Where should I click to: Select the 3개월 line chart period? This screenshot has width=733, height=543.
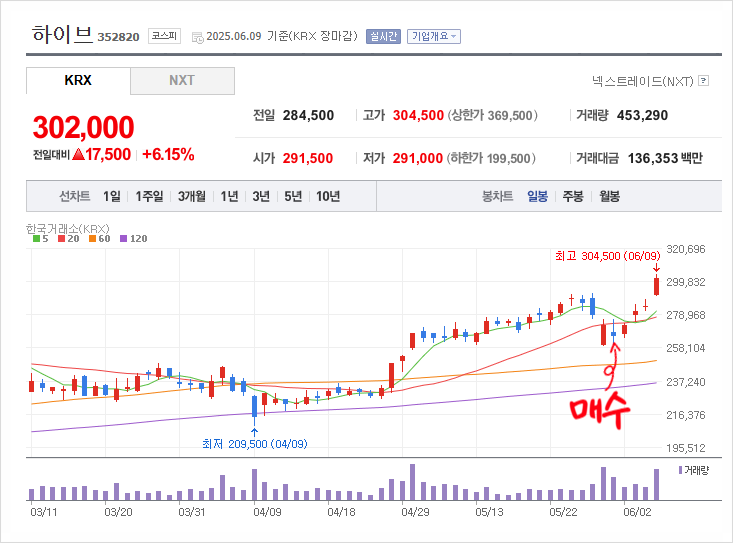(x=192, y=196)
